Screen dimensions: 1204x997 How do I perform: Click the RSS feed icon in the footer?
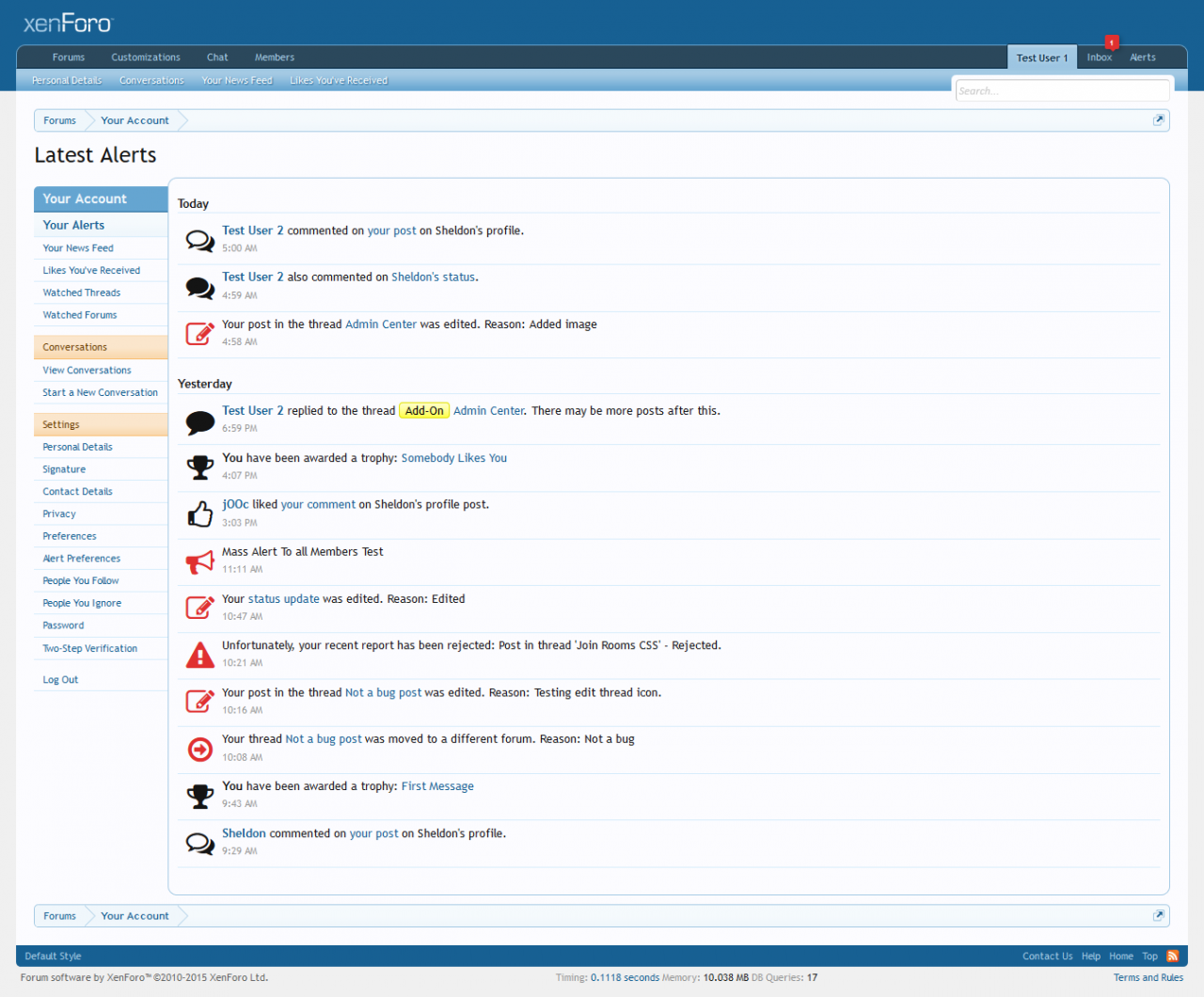pyautogui.click(x=1172, y=956)
